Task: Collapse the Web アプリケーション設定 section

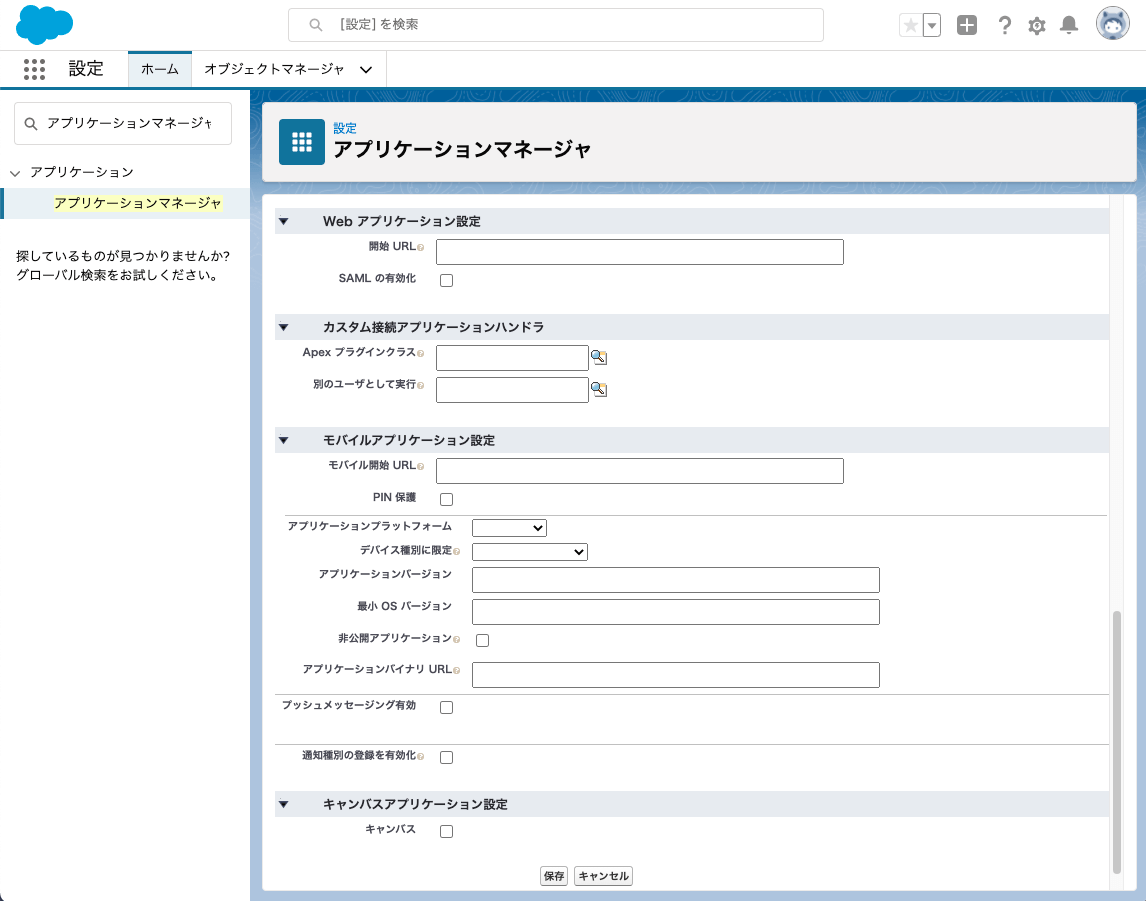Action: 283,221
